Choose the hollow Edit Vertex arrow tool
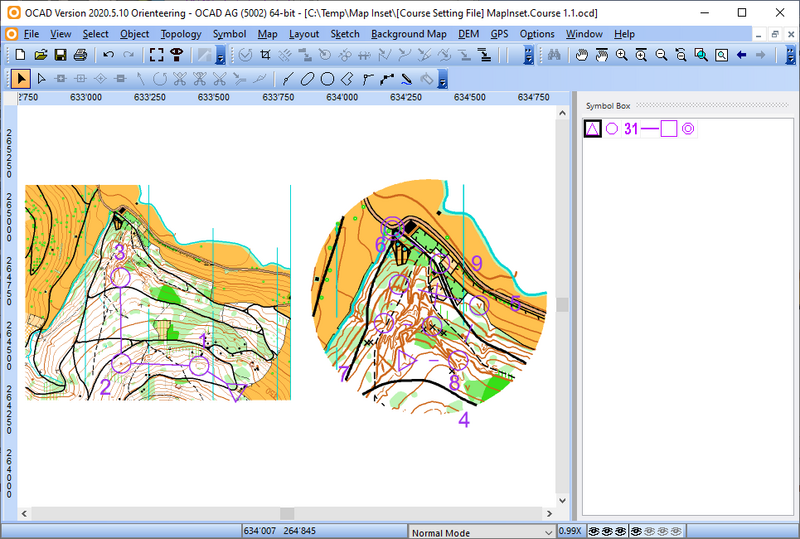The height and width of the screenshot is (539, 800). pos(42,79)
